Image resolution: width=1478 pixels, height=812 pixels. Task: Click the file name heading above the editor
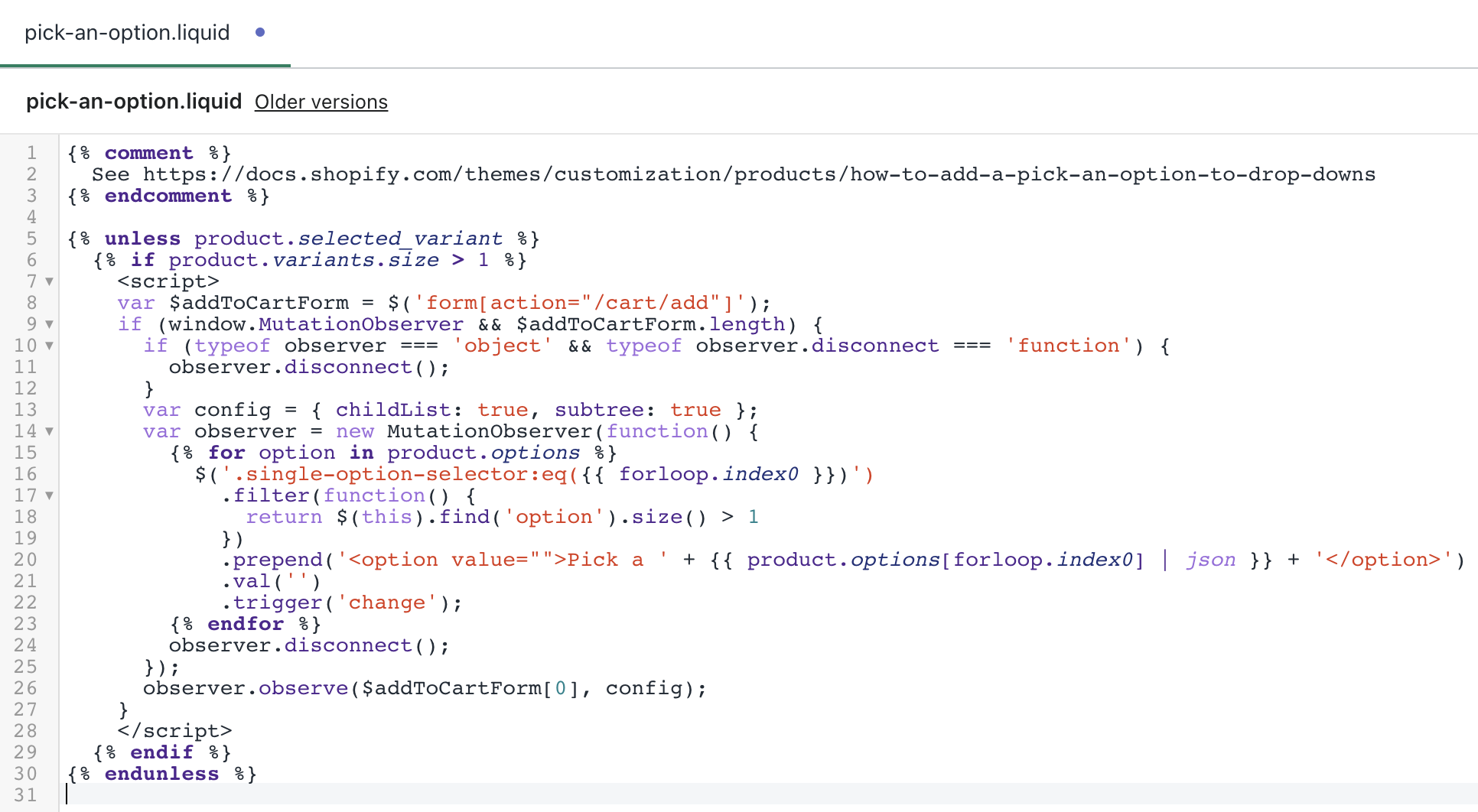pyautogui.click(x=134, y=102)
